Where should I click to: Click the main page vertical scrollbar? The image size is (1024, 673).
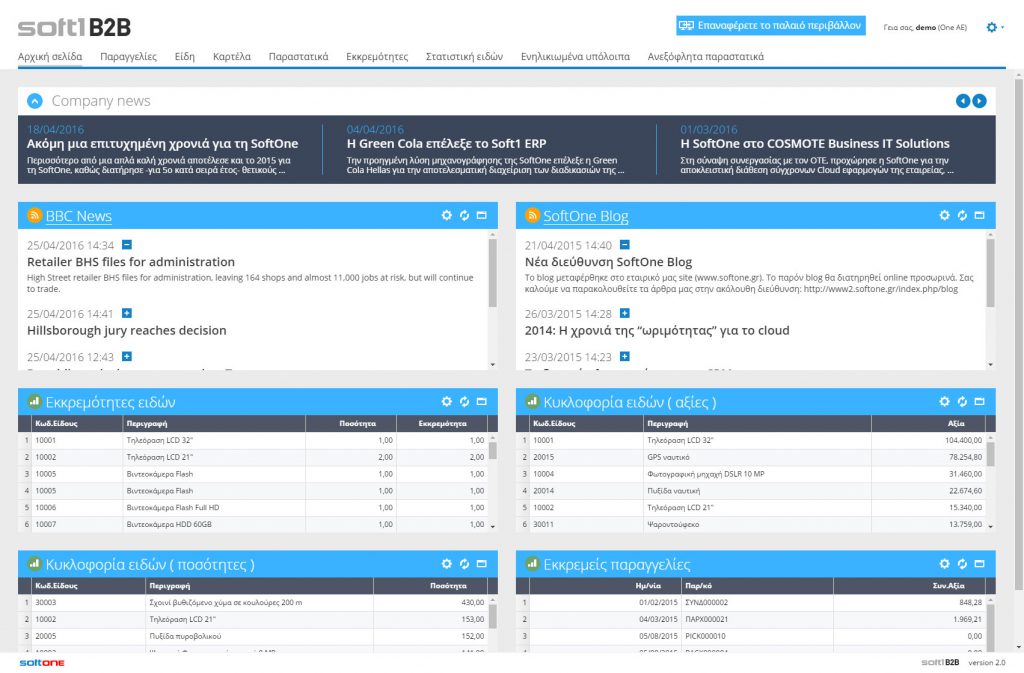1018,333
